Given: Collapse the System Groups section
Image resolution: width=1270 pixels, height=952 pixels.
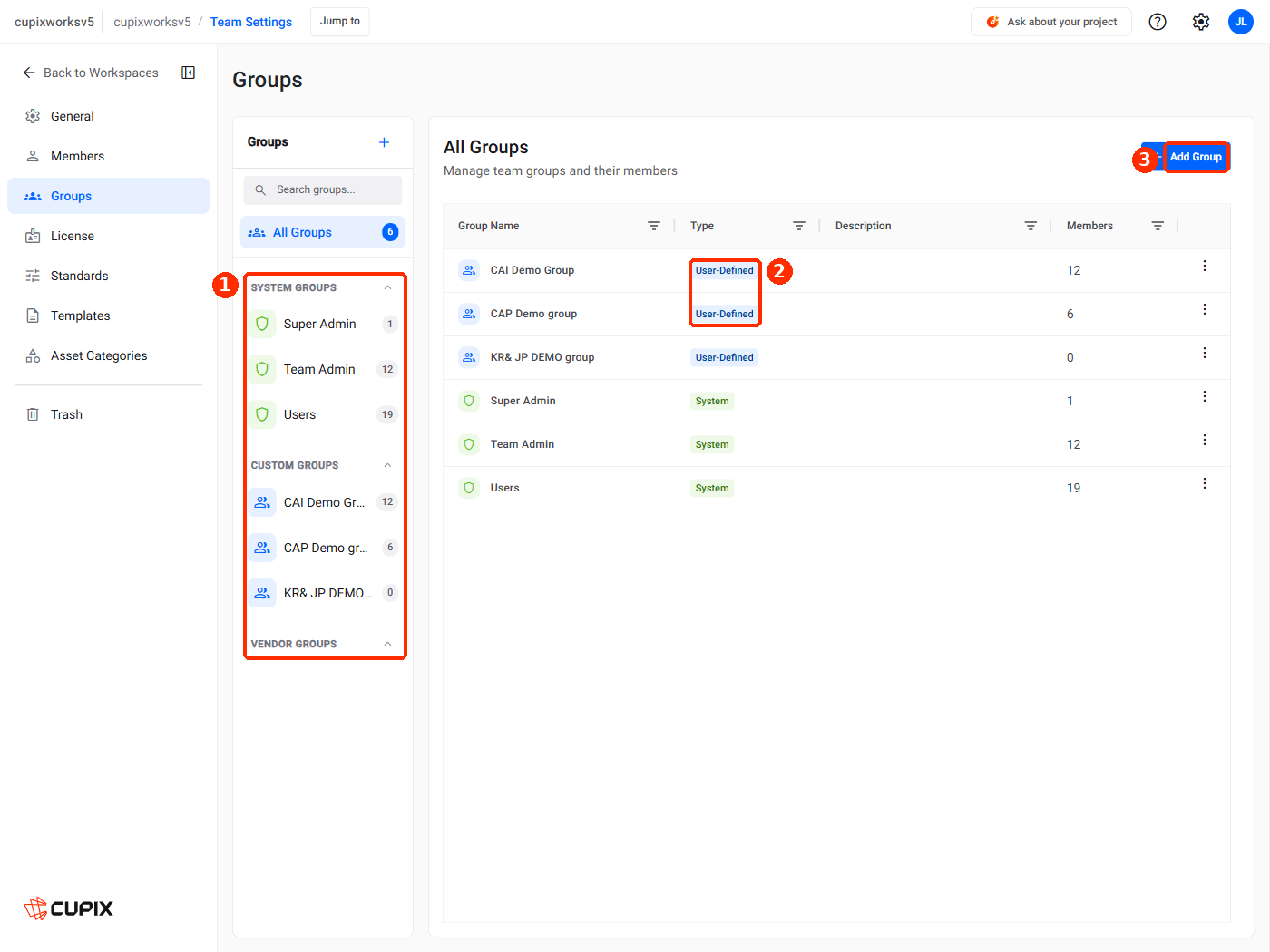Looking at the screenshot, I should point(388,287).
